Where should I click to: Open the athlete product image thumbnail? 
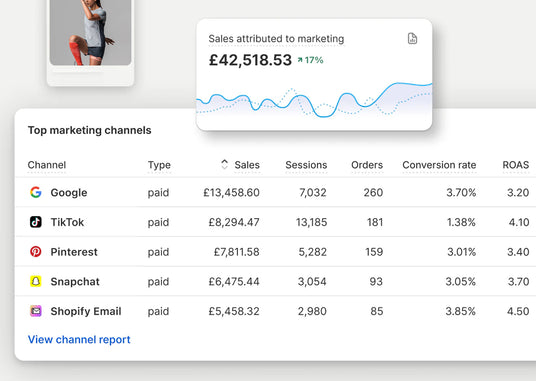coord(90,32)
